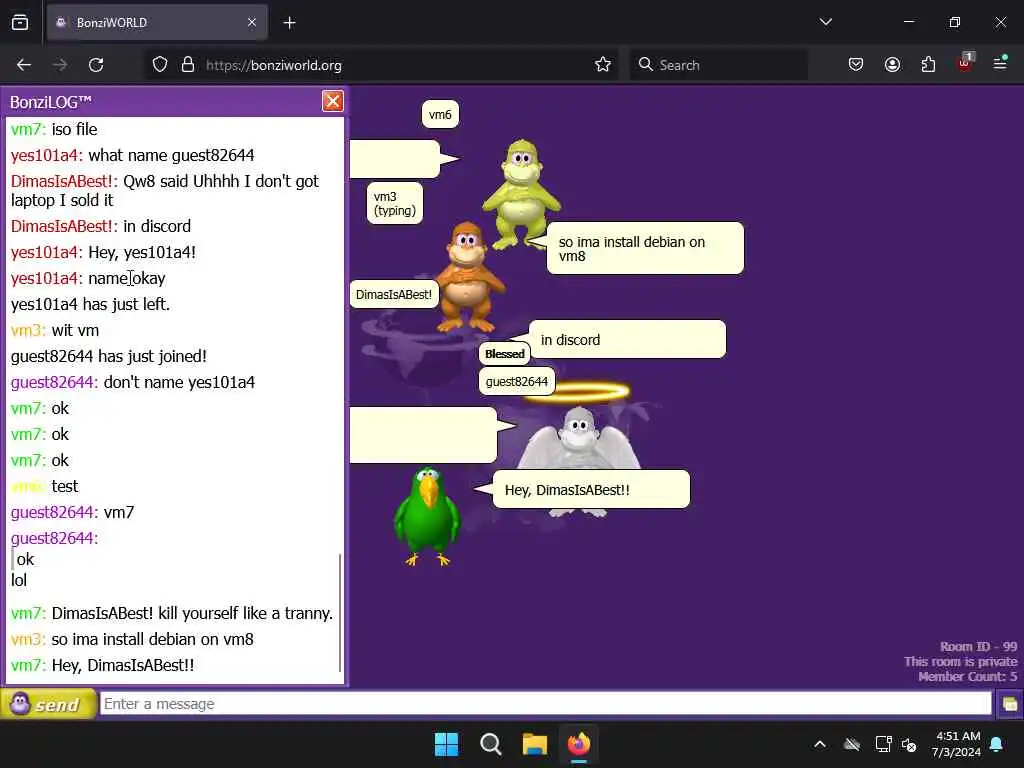Focus the 'Enter a message' input field
The height and width of the screenshot is (768, 1024).
pos(545,703)
